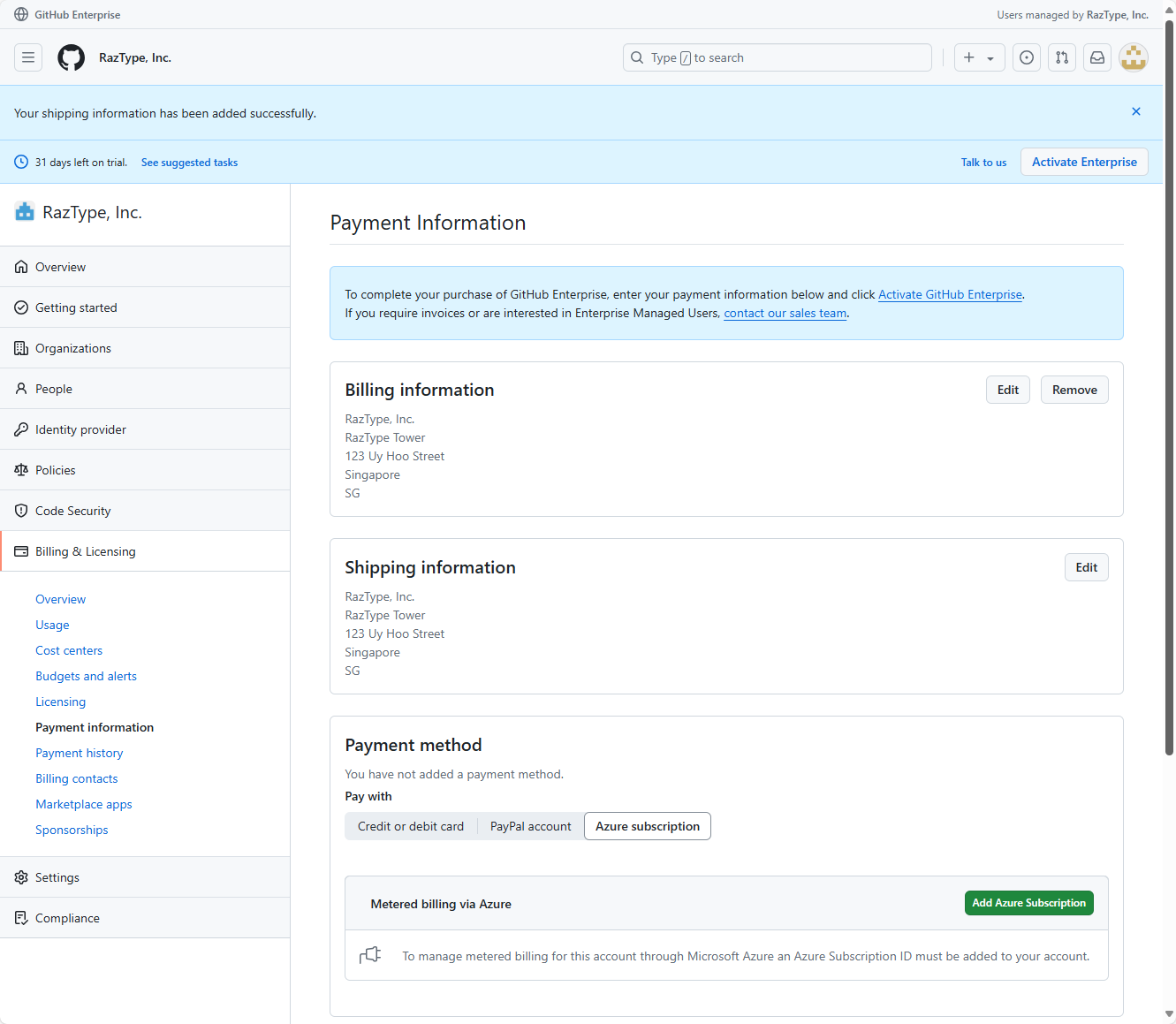1176x1024 pixels.
Task: Open Policies via scales icon
Action: click(55, 469)
